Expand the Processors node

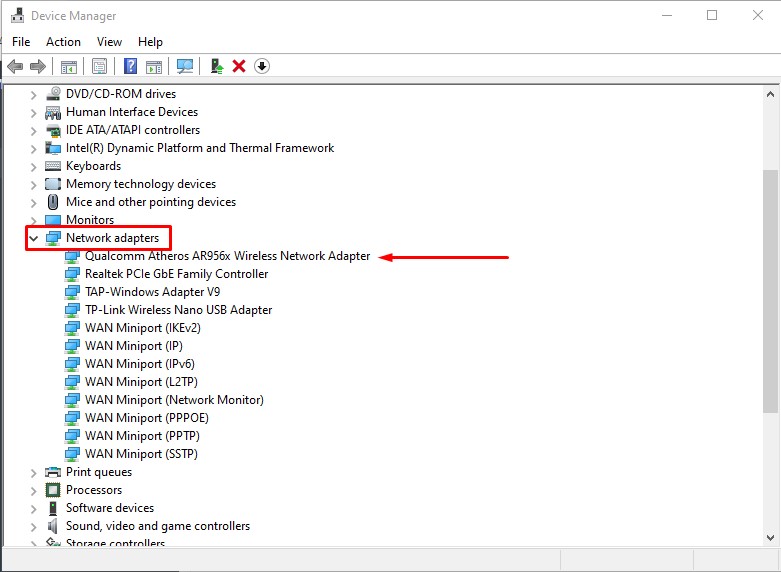[x=33, y=490]
